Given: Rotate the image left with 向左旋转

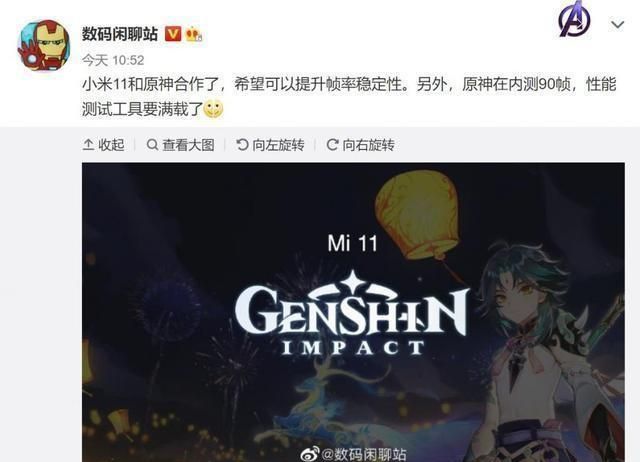Looking at the screenshot, I should tap(270, 145).
